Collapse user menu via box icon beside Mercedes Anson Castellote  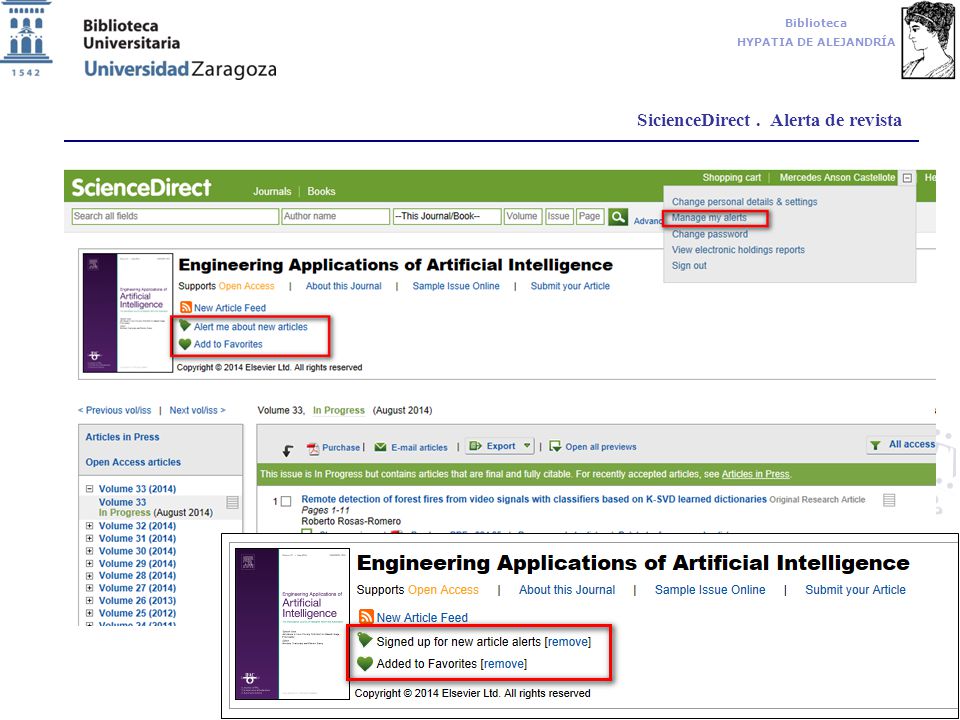907,178
